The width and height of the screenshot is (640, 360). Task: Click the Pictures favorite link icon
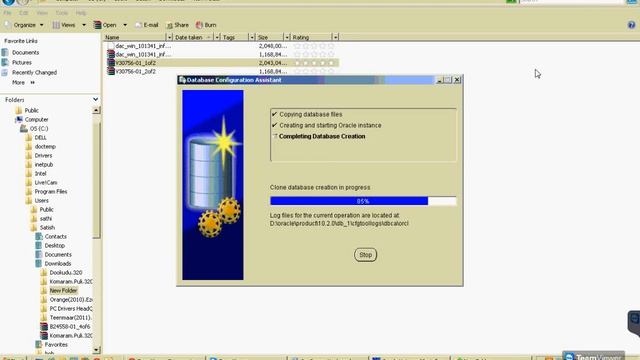click(x=5, y=62)
